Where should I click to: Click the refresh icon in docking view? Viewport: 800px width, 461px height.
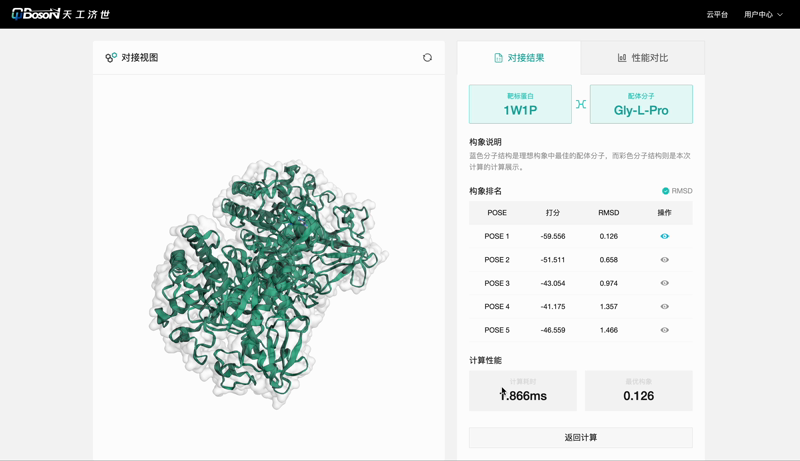click(427, 58)
